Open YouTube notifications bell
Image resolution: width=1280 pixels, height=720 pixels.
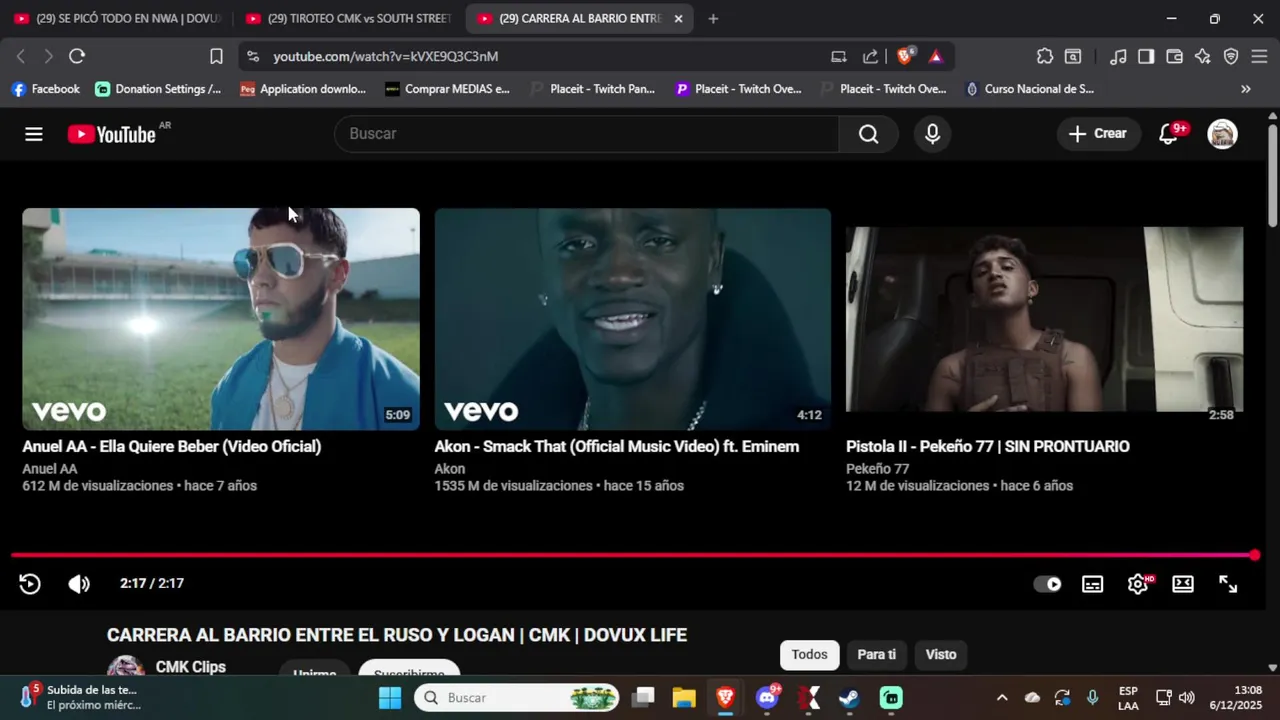[x=1168, y=134]
